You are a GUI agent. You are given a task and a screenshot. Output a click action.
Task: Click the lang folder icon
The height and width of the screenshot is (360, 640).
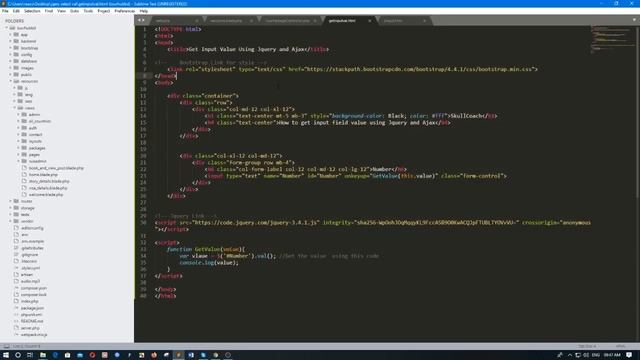(x=20, y=94)
